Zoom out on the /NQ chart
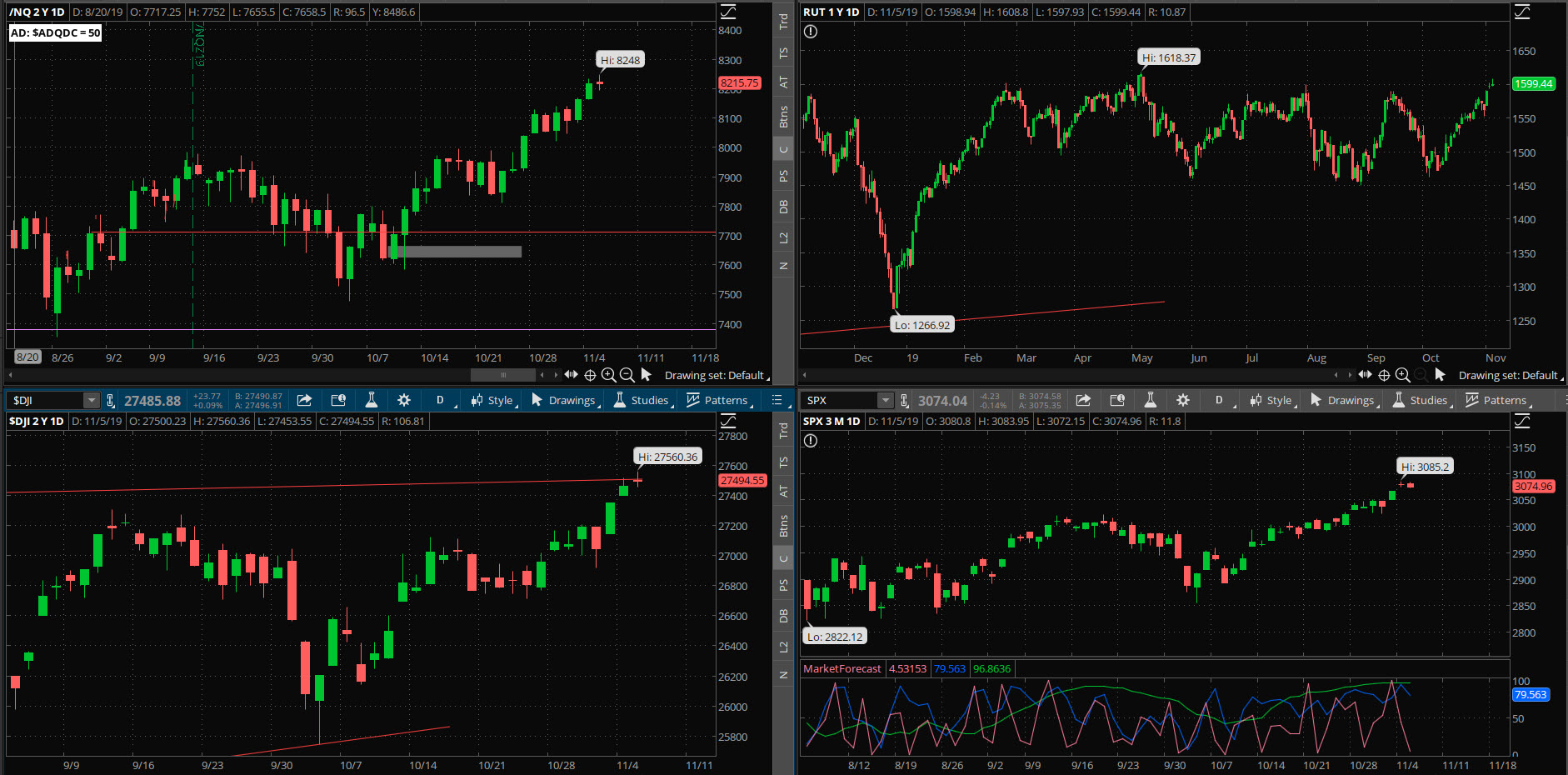The width and height of the screenshot is (1568, 775). click(x=627, y=375)
